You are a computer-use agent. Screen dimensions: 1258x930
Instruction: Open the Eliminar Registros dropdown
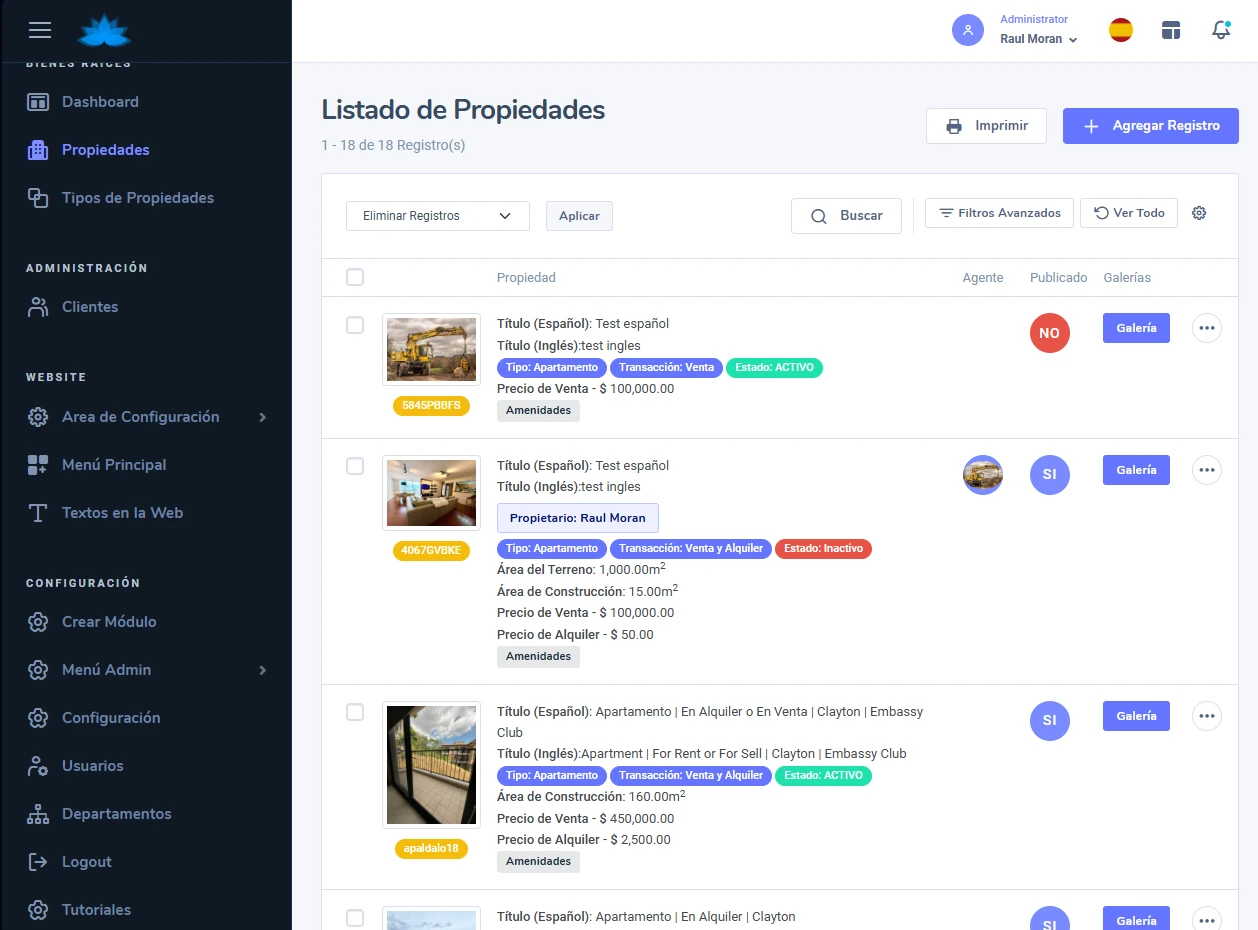[438, 216]
